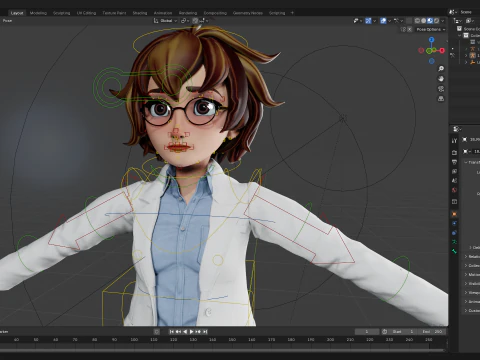Screen dimensions: 480x360
Task: Click the red X axis on navigation gizmo
Action: (442, 51)
